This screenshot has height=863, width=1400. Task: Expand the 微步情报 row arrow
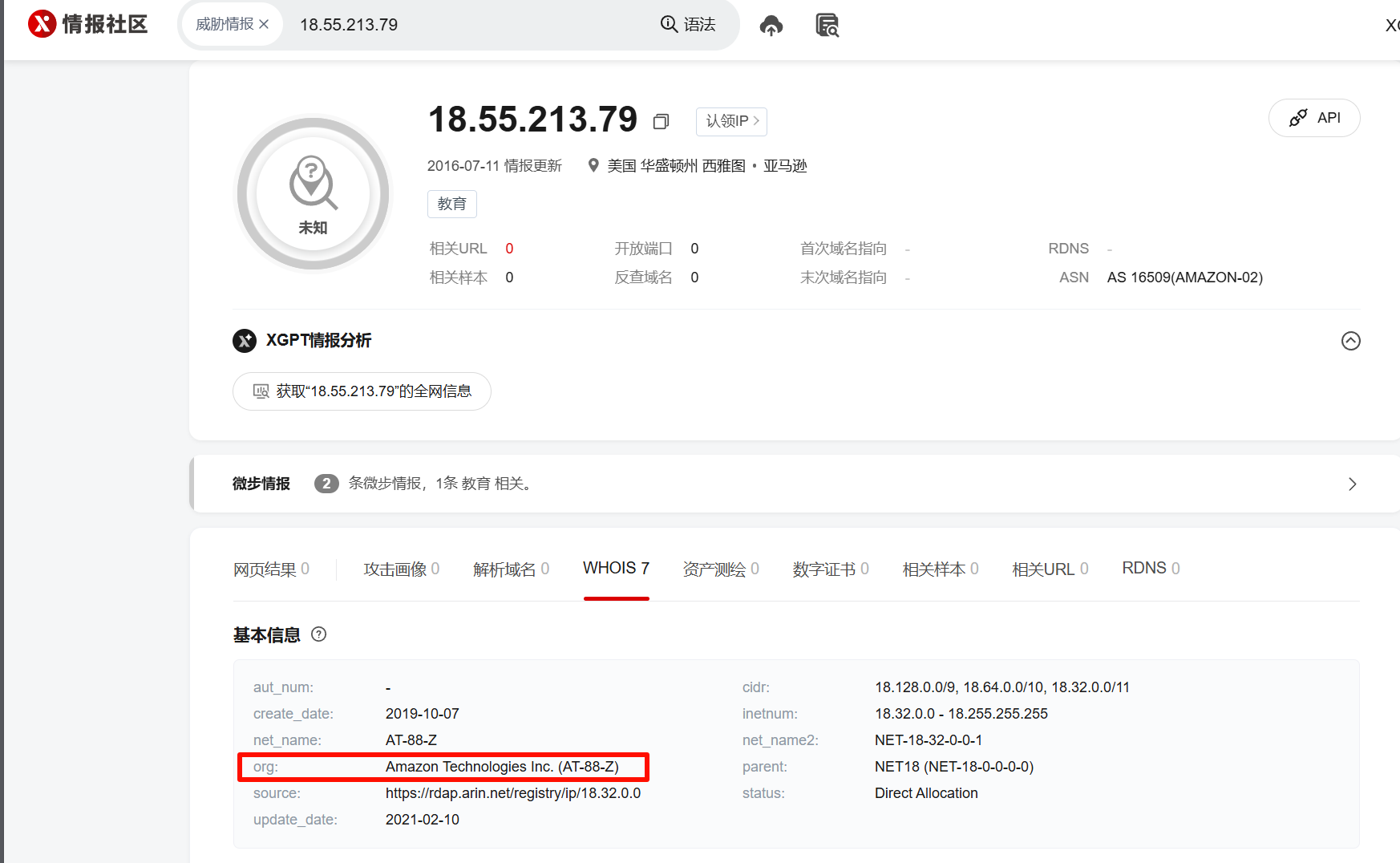pos(1353,484)
